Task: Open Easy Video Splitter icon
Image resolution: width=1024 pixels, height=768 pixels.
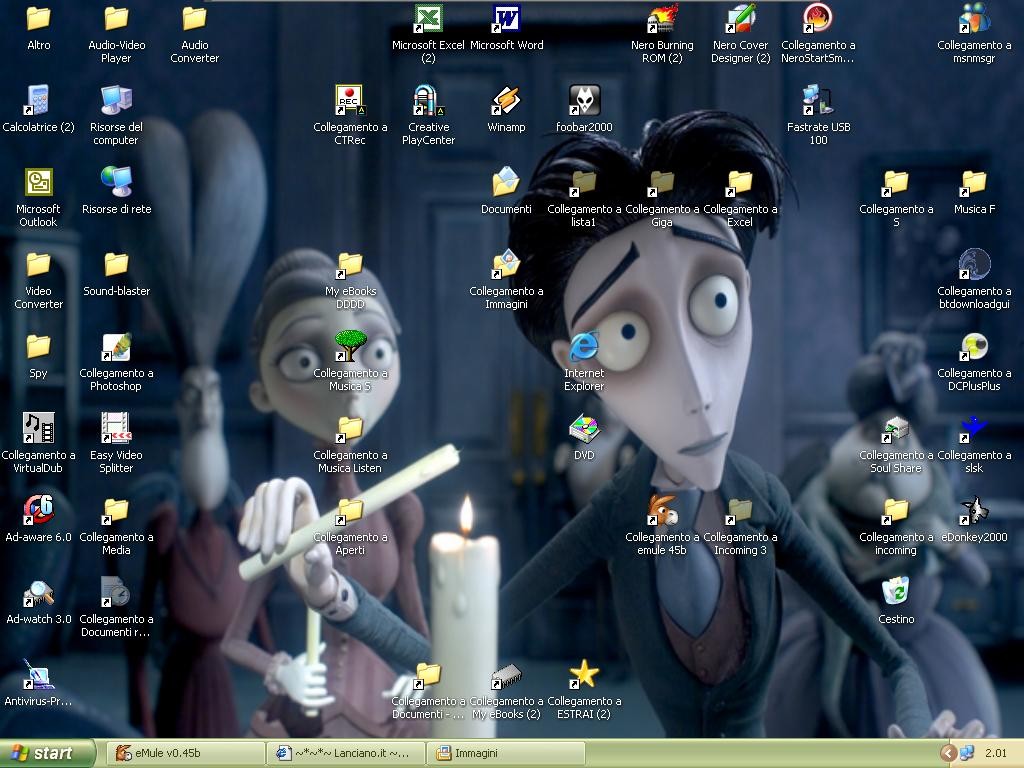Action: [116, 429]
